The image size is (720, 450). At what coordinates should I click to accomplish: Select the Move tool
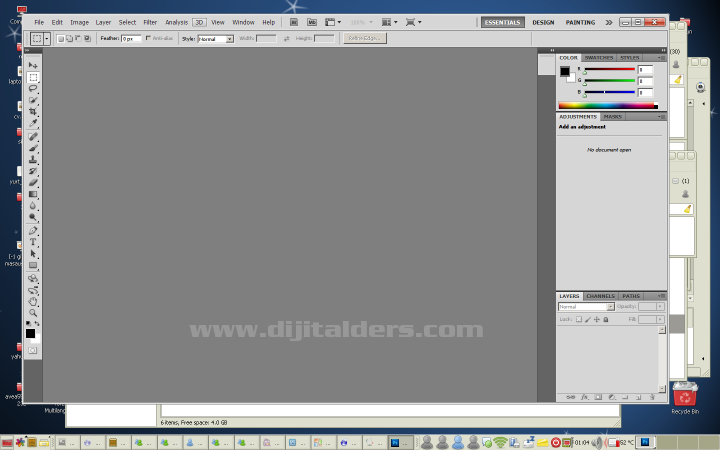tap(33, 66)
